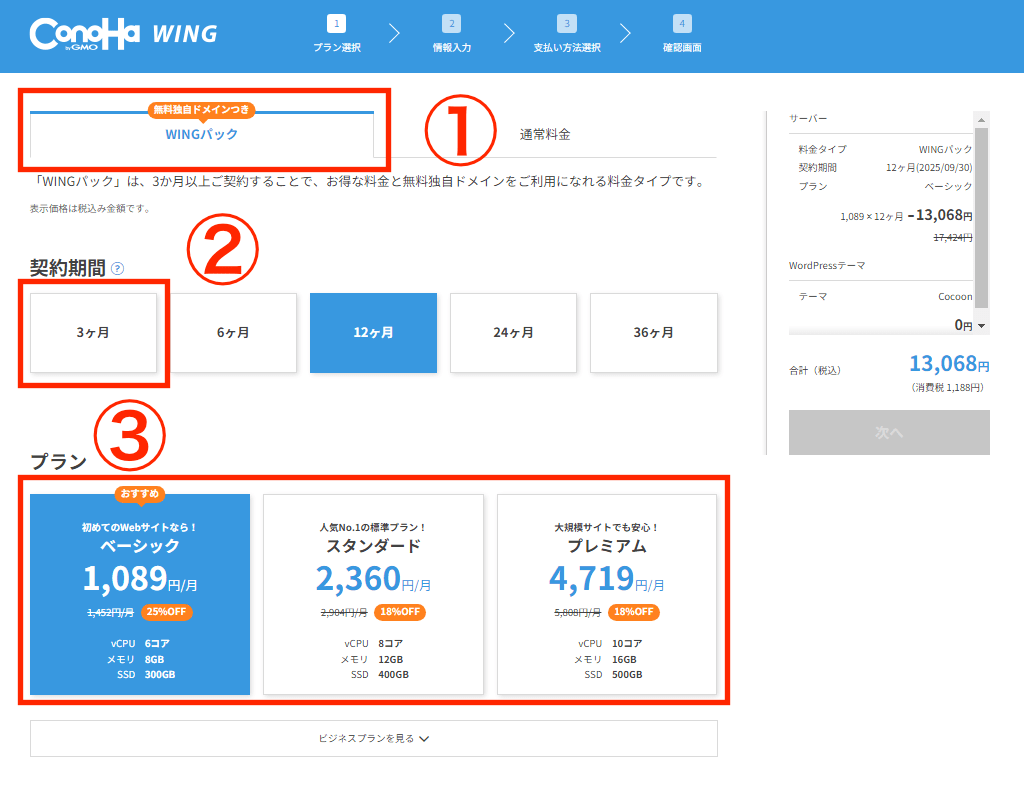This screenshot has width=1024, height=786.
Task: Click the (消費税 1,188円) text
Action: pos(947,388)
